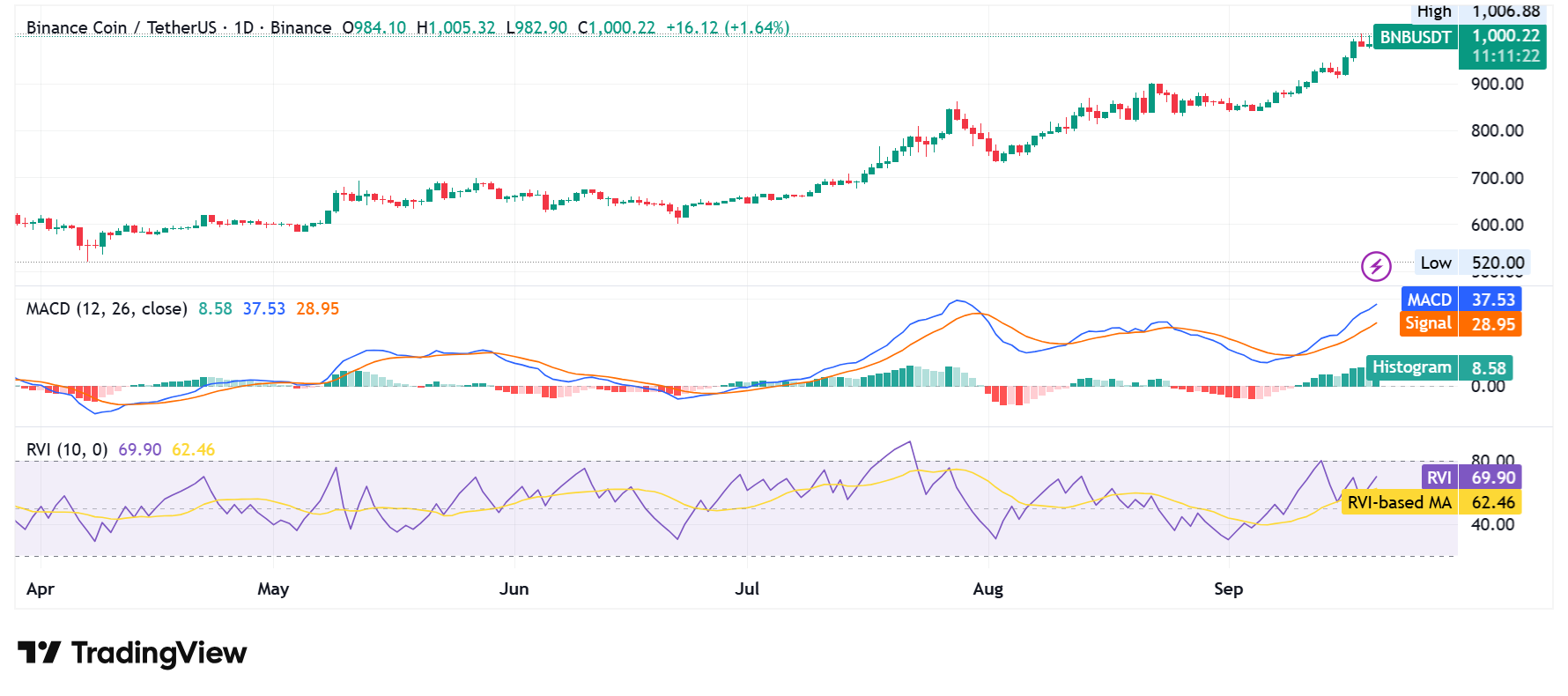Click the Histogram label 8.58
This screenshot has height=696, width=1568.
coord(1439,367)
